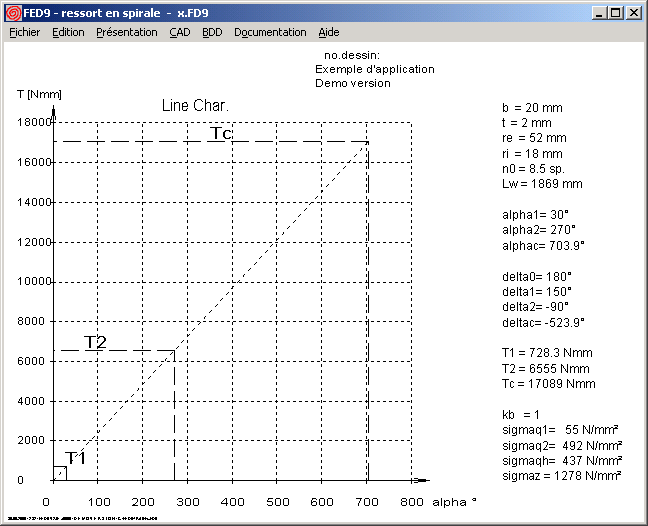Open the CAD menu
The height and width of the screenshot is (526, 648).
pos(180,32)
